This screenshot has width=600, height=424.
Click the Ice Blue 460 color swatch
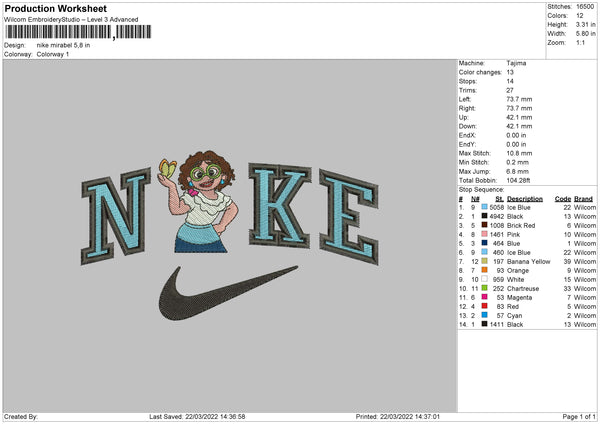coord(484,252)
